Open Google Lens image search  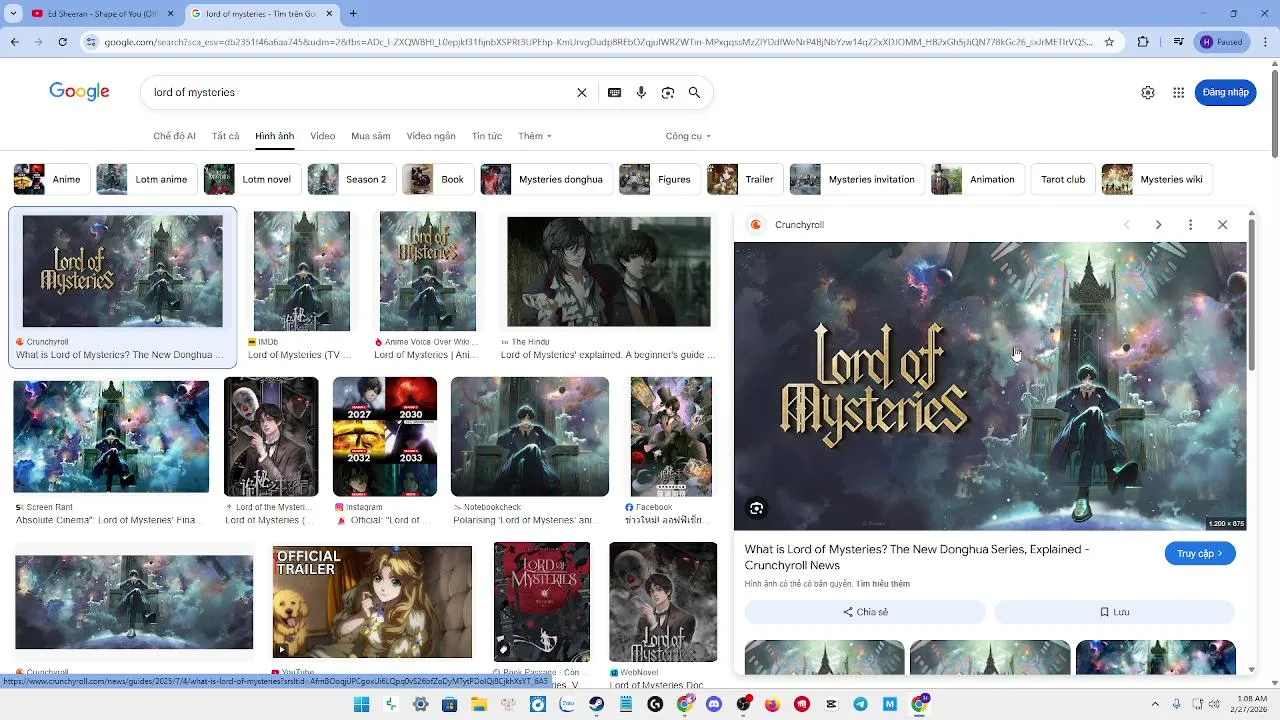click(668, 92)
